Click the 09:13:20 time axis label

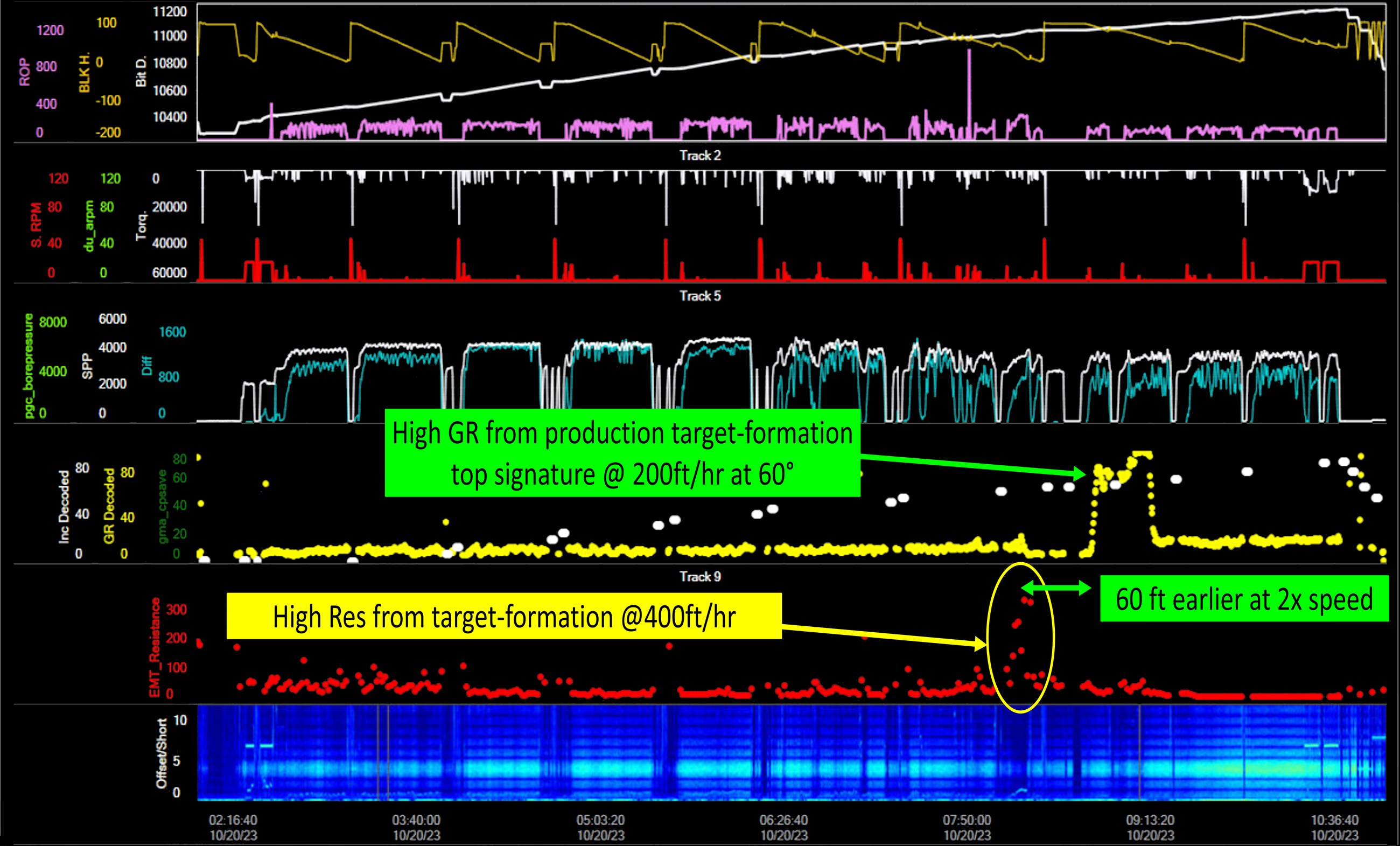[x=1151, y=820]
